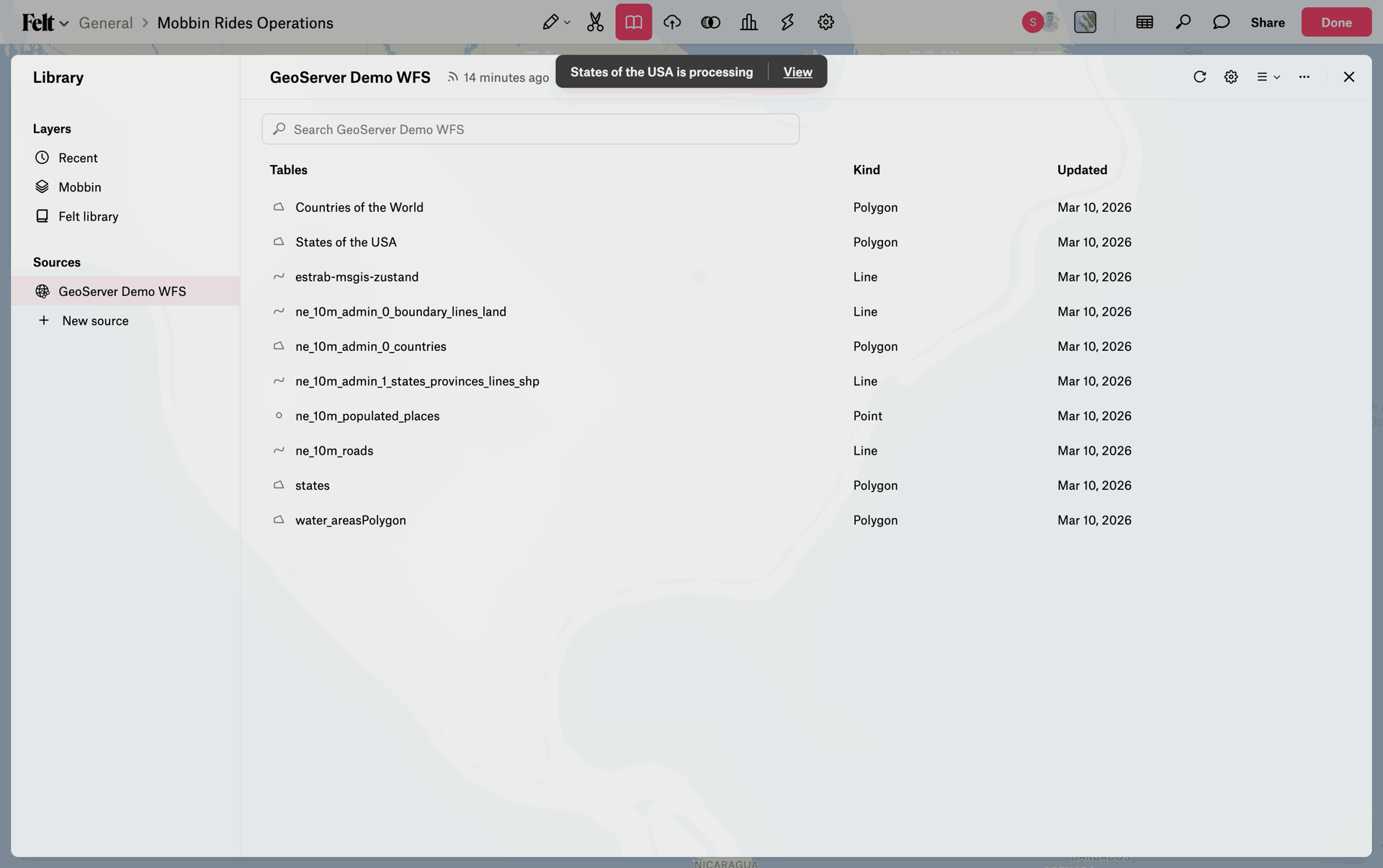The image size is (1383, 868).
Task: Click the Share button
Action: (x=1268, y=22)
